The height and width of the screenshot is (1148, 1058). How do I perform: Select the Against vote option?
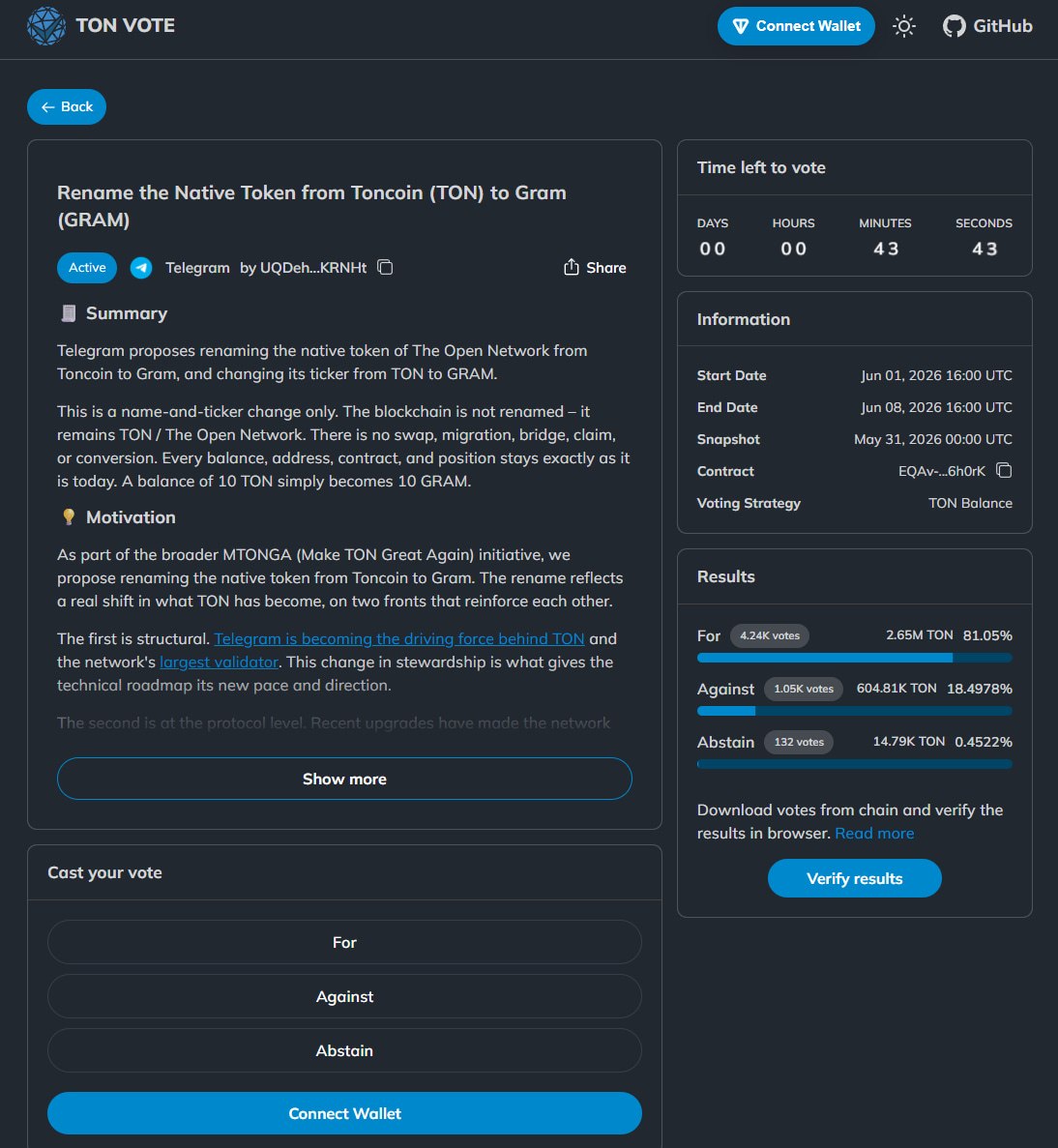344,996
